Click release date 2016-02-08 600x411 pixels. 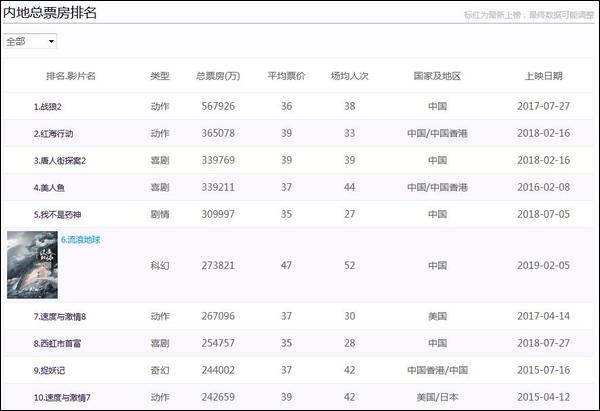click(543, 188)
